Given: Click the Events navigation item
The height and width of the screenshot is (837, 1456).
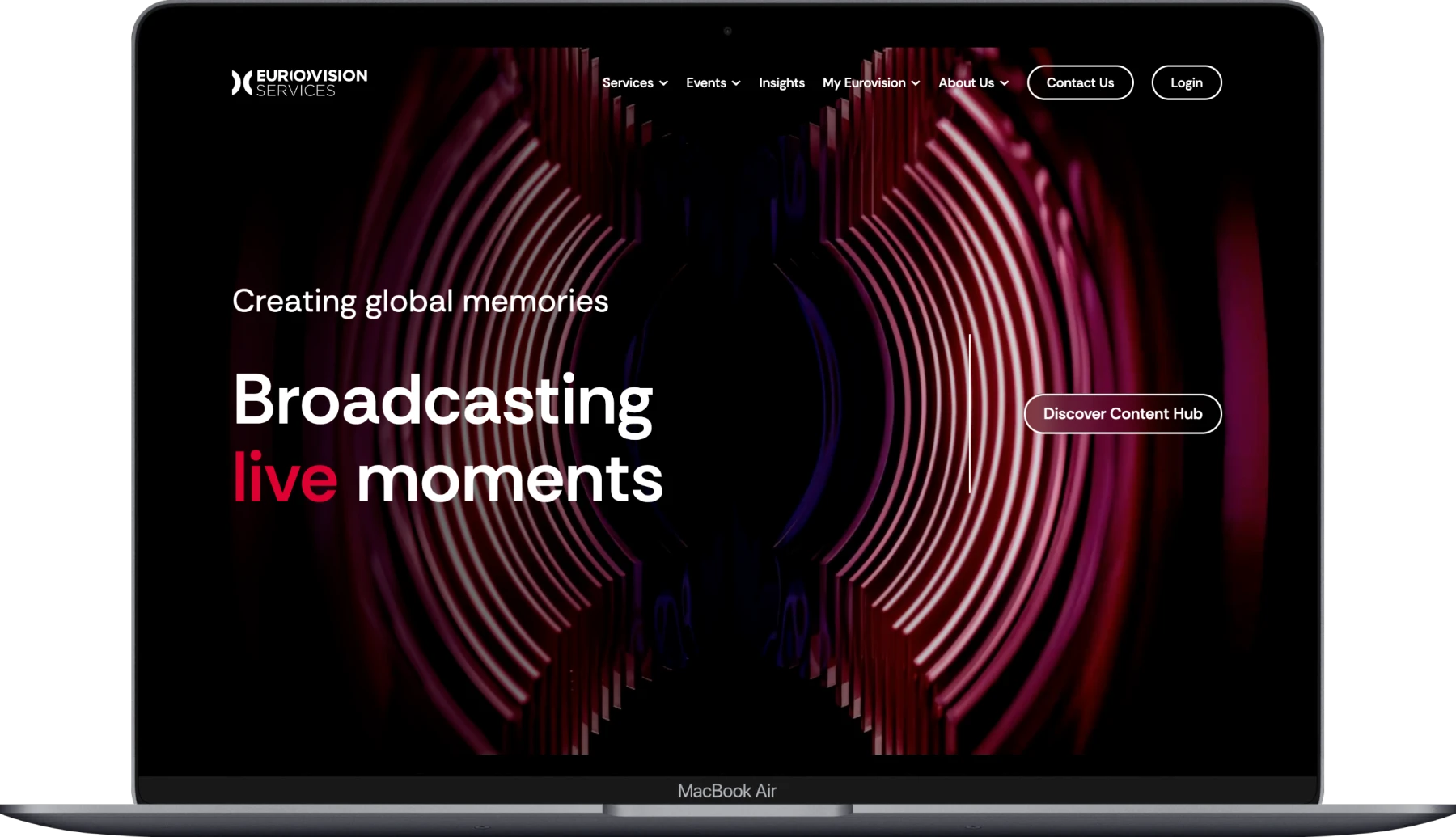Looking at the screenshot, I should click(705, 82).
